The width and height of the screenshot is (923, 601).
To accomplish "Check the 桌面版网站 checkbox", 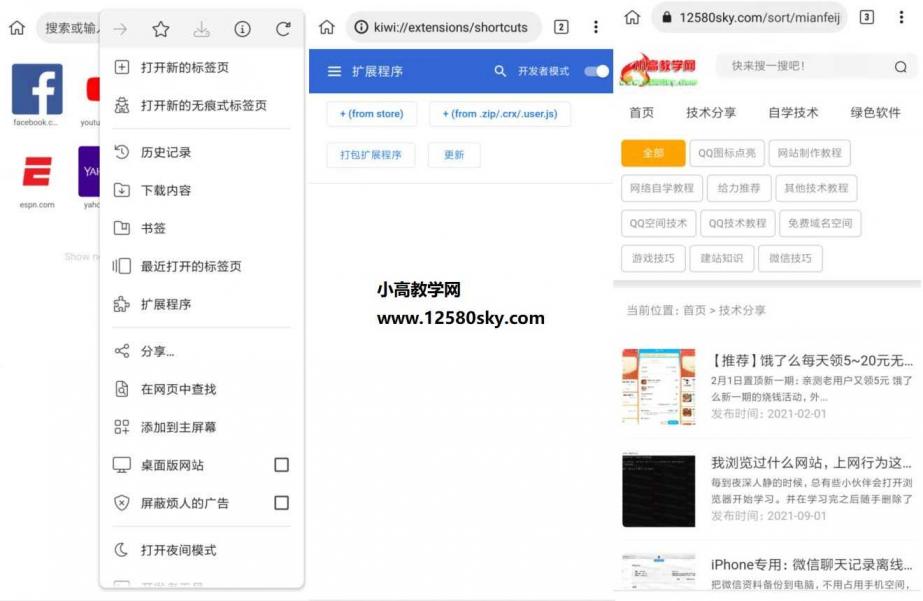I will point(281,464).
